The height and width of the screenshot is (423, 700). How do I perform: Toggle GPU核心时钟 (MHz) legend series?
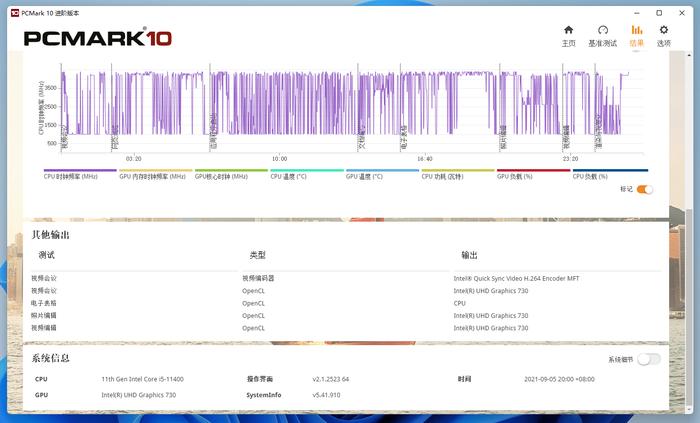(x=231, y=174)
